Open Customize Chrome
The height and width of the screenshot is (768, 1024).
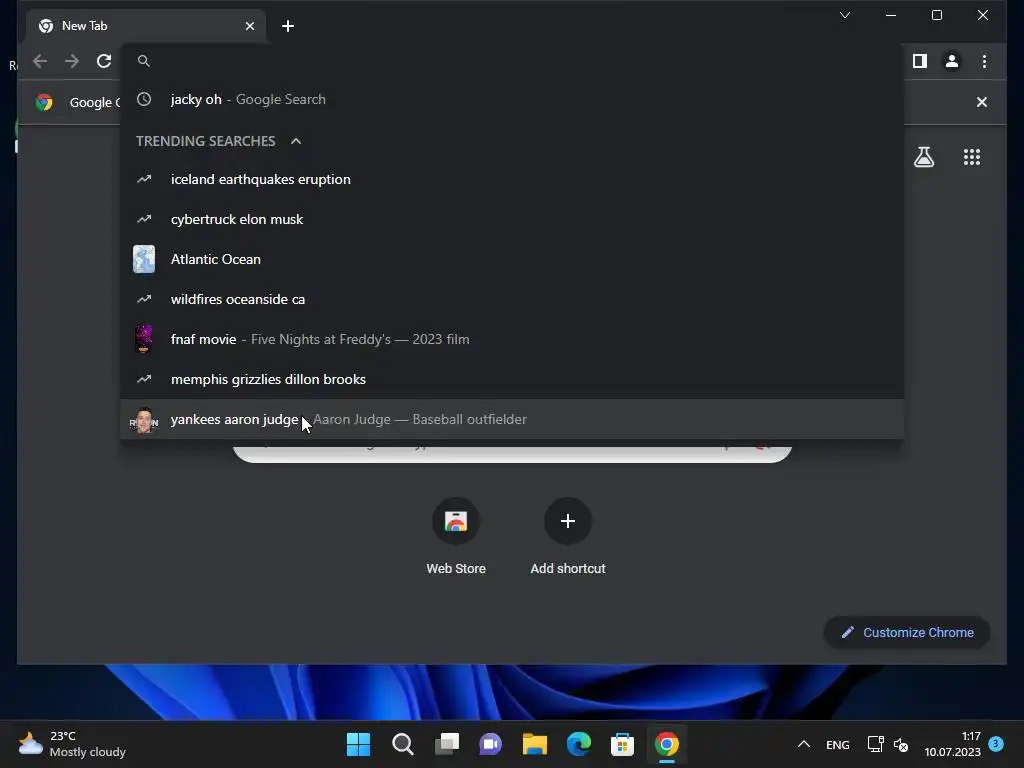tap(907, 632)
